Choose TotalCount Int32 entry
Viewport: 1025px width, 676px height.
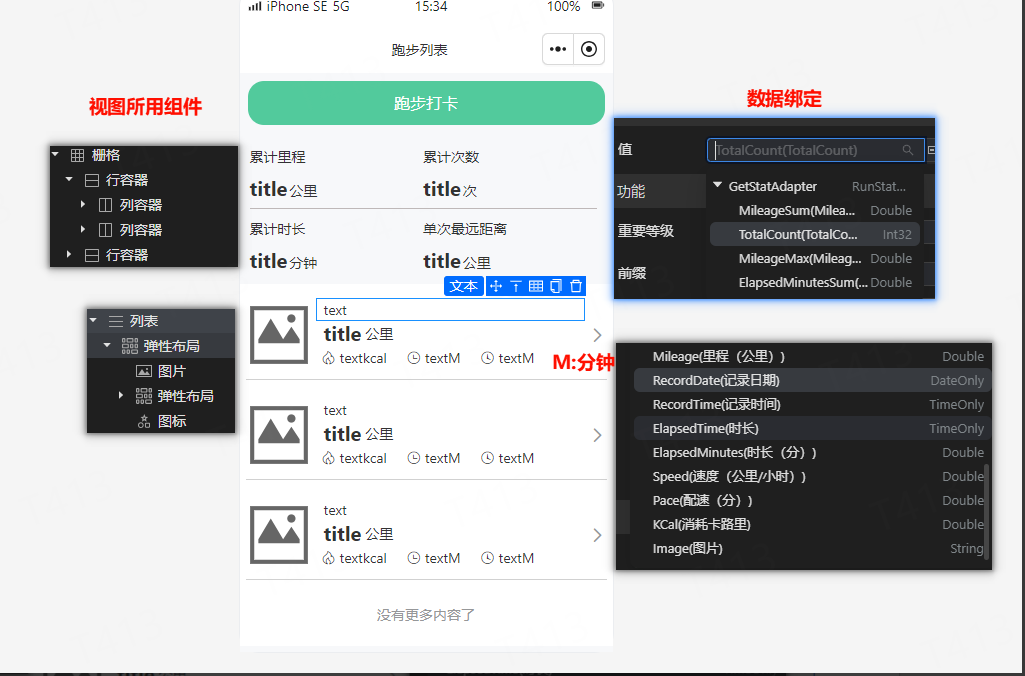816,234
